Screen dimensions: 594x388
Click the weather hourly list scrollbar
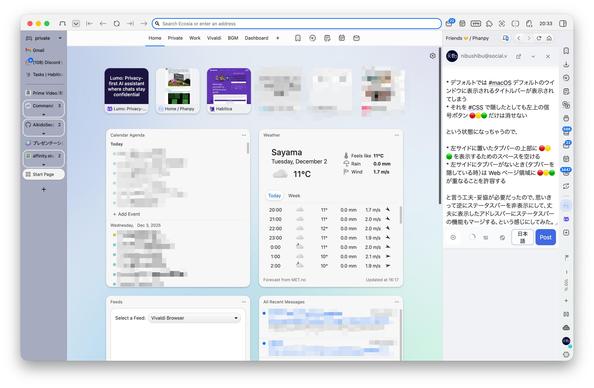400,214
